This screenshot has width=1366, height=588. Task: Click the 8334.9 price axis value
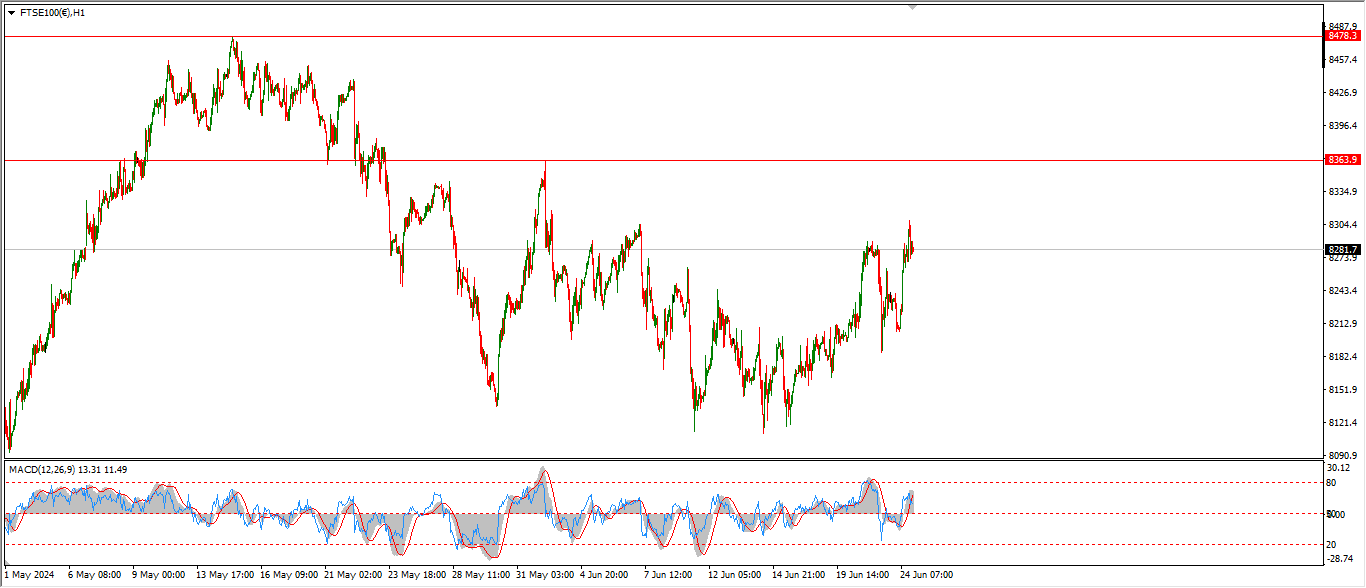tap(1342, 191)
